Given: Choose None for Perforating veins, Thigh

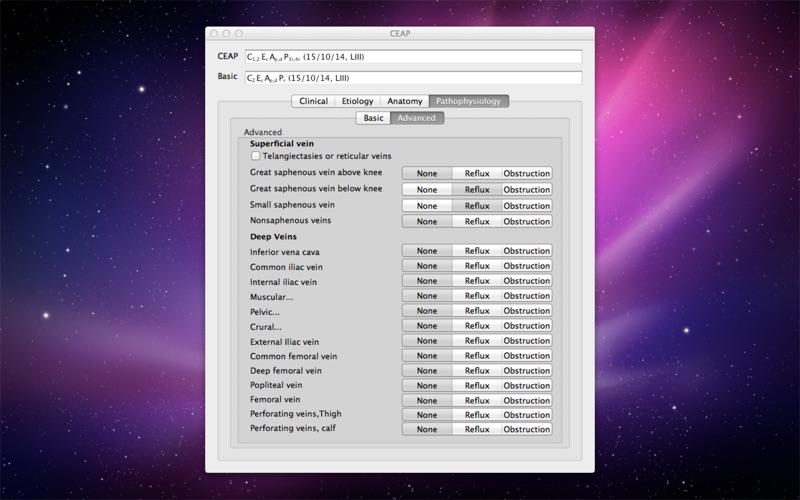Looking at the screenshot, I should click(427, 415).
